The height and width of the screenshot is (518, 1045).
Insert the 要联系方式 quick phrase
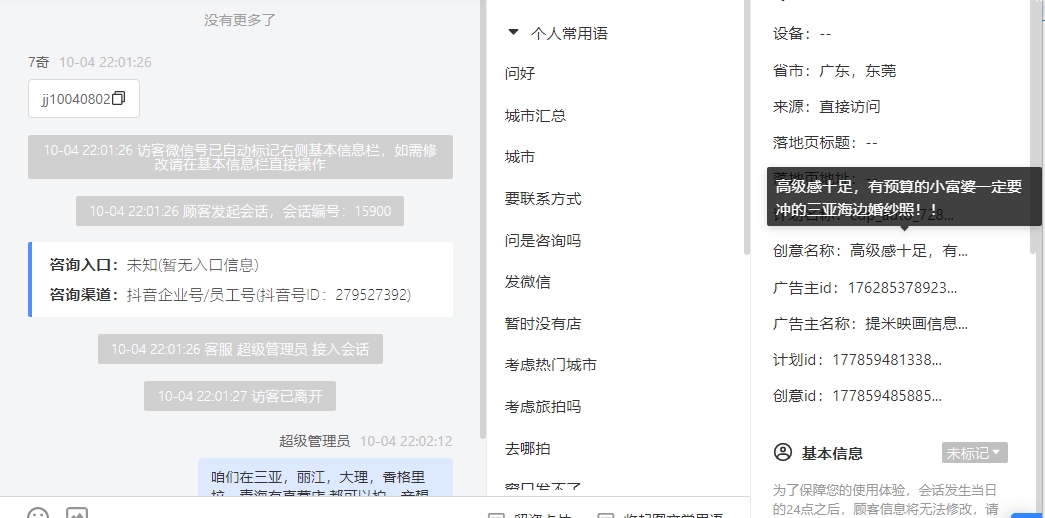pos(542,199)
